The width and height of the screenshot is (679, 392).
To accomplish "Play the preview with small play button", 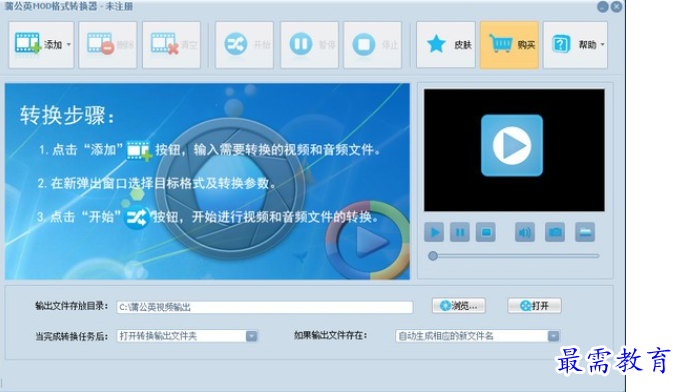I will (434, 233).
